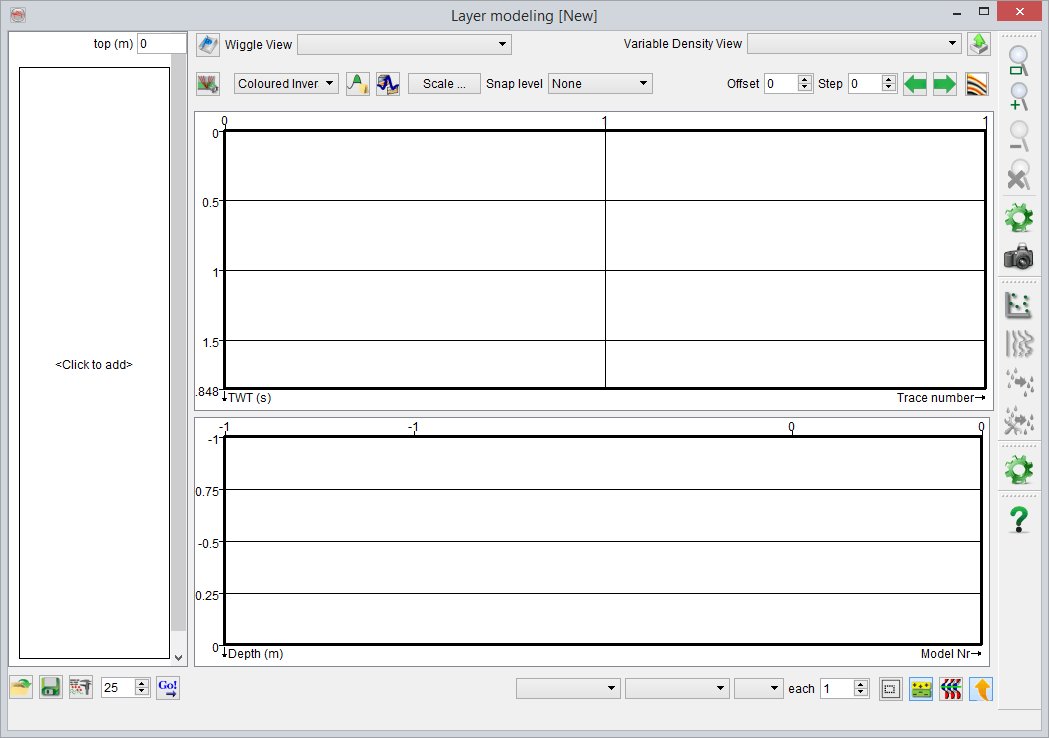Image resolution: width=1049 pixels, height=738 pixels.
Task: Click the top (m) input field
Action: (x=161, y=44)
